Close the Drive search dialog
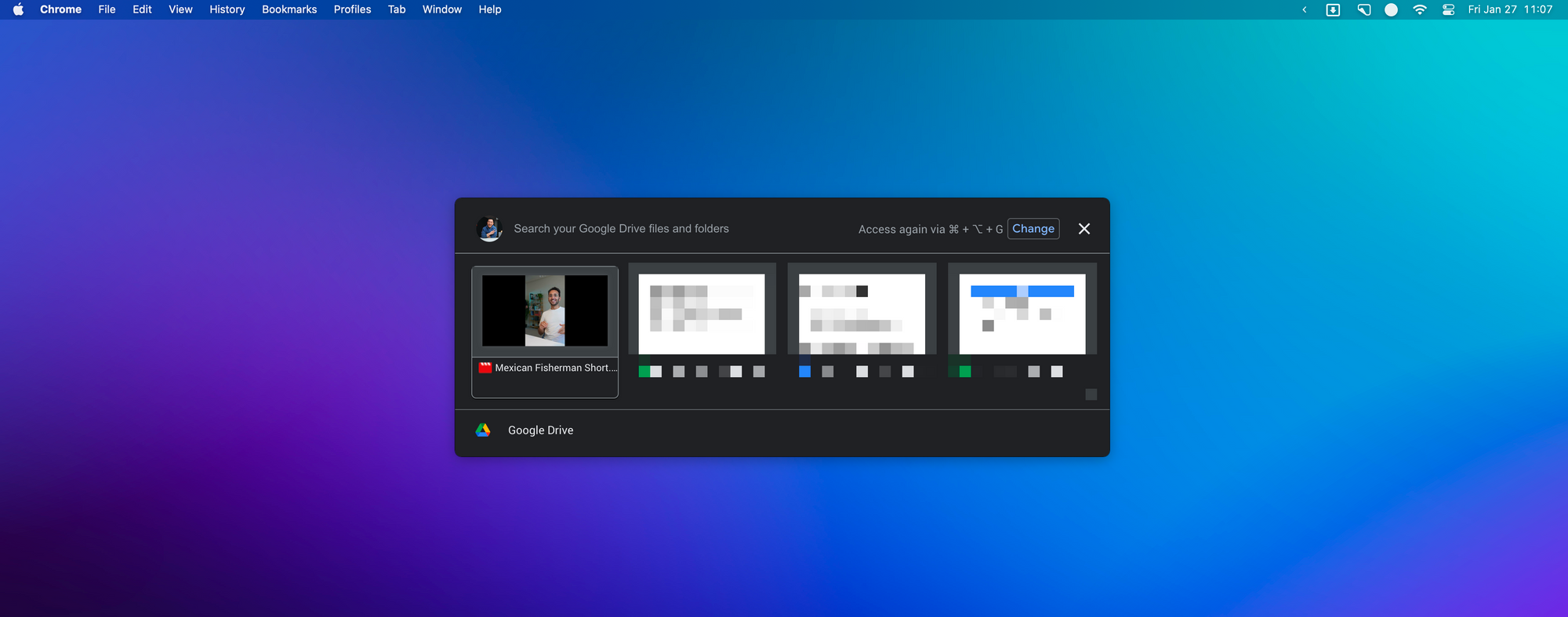The height and width of the screenshot is (617, 1568). [x=1083, y=229]
